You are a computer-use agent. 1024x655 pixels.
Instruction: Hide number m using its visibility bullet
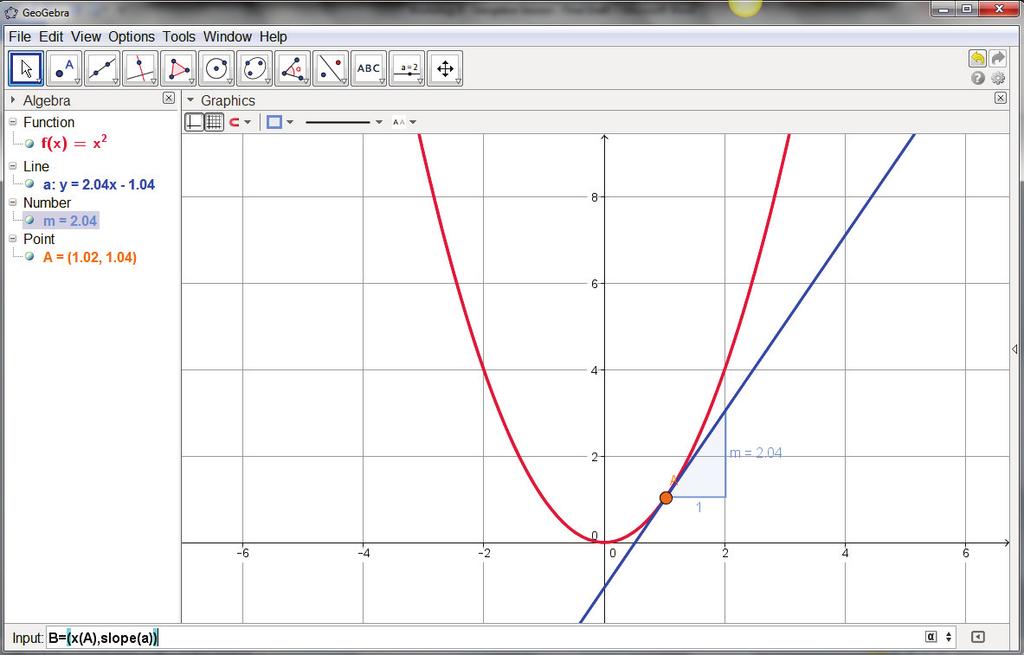(x=29, y=221)
